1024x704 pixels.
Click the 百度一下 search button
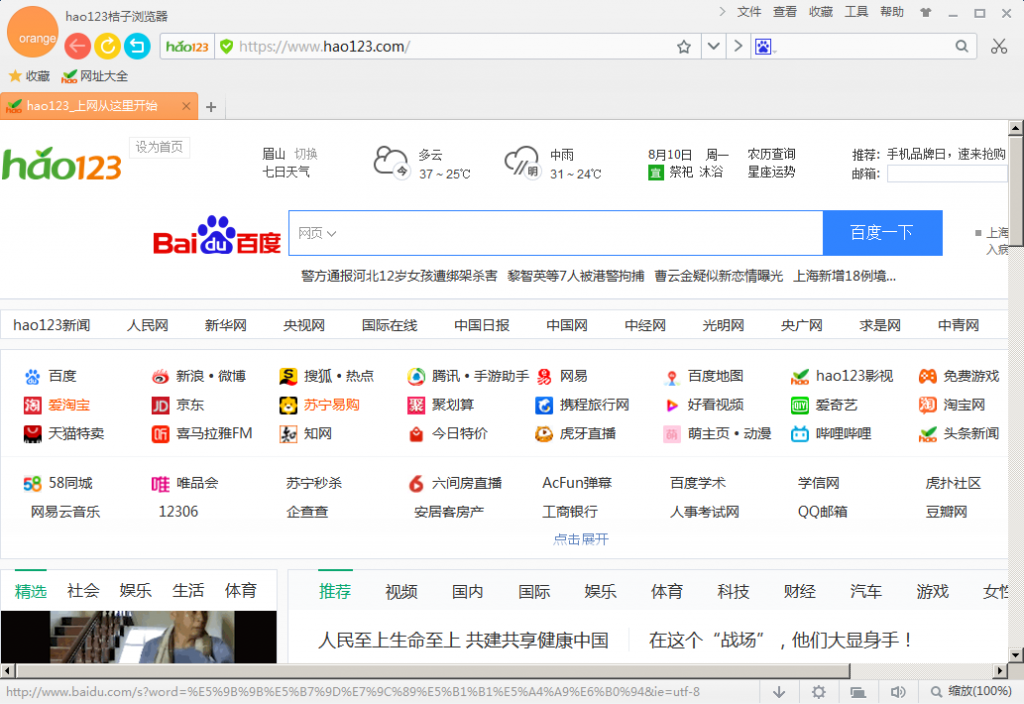click(882, 233)
